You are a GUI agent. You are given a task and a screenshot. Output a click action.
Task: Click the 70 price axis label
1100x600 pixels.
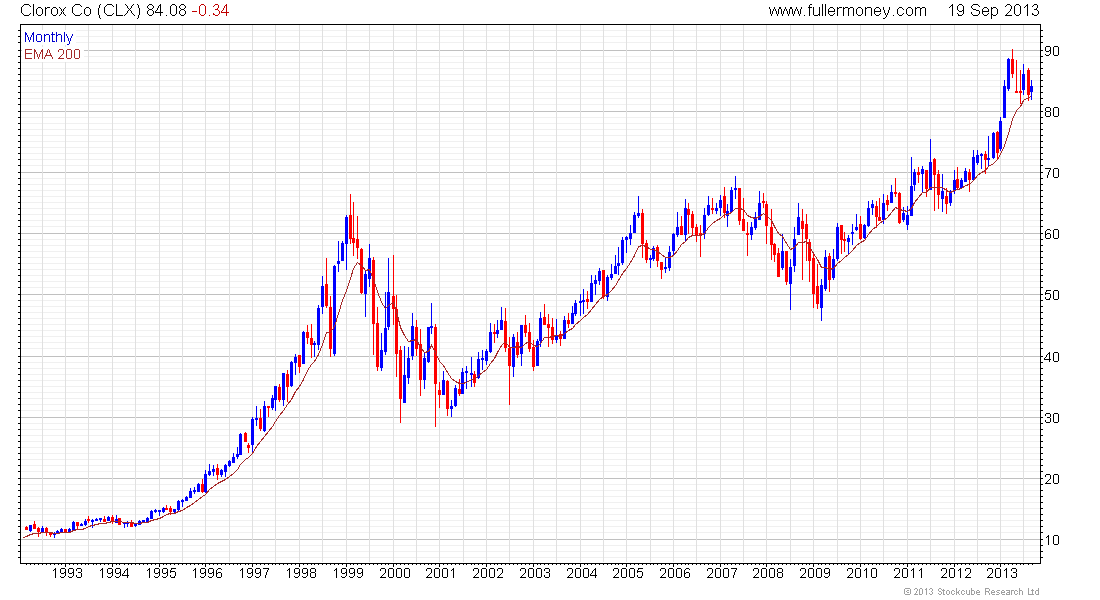point(1052,173)
